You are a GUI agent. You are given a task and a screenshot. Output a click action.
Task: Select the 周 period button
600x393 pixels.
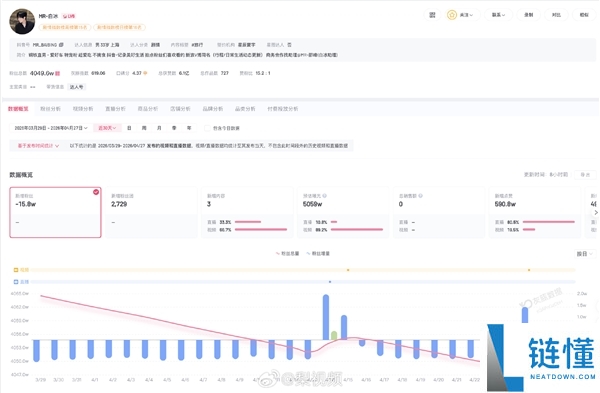[144, 128]
